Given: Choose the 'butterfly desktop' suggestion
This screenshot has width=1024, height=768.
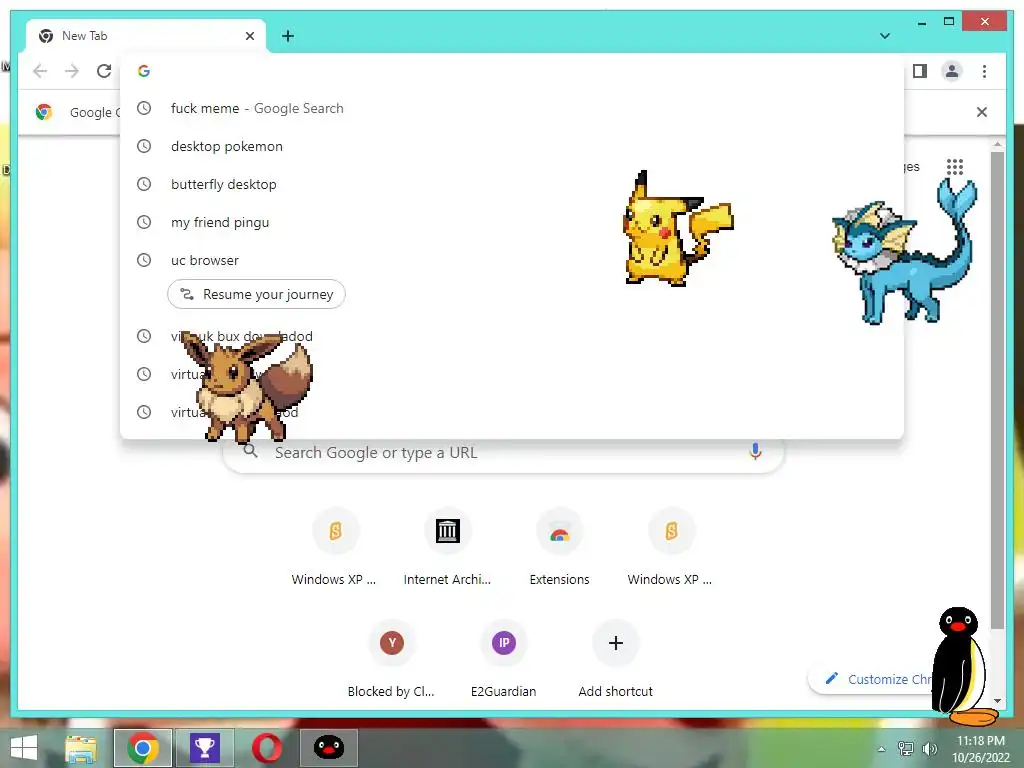Looking at the screenshot, I should (x=512, y=184).
